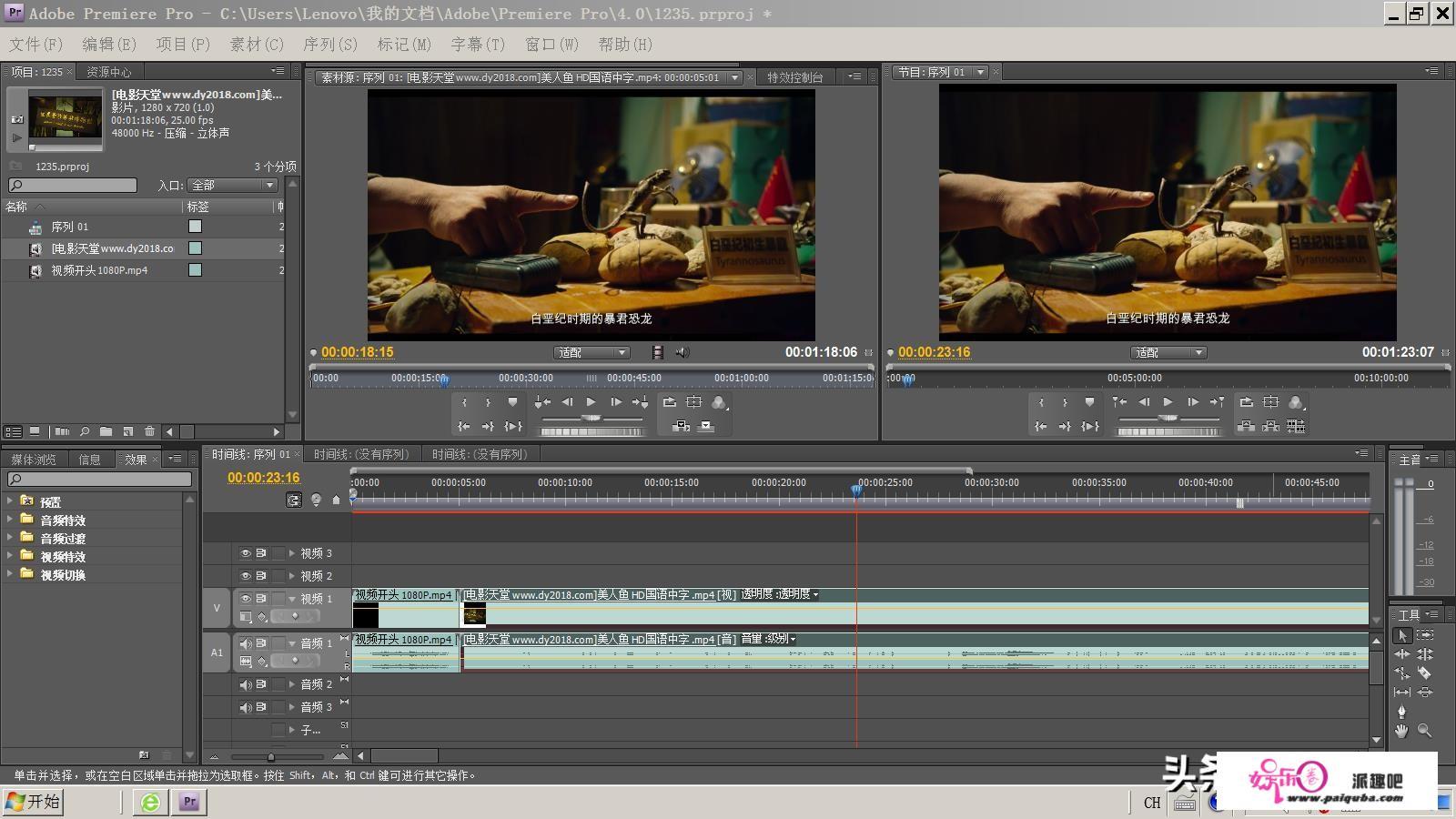Set unnumbered marker in source monitor

512,402
